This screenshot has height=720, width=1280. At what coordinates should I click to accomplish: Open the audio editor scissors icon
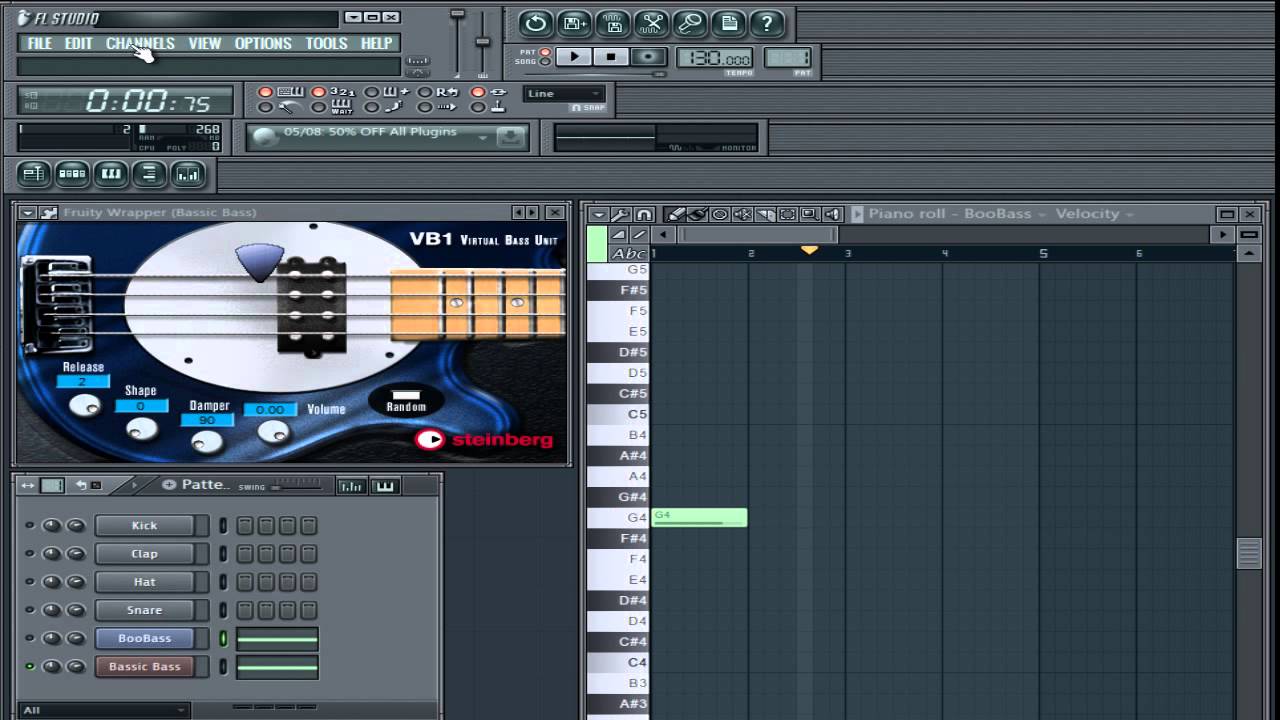[x=652, y=23]
